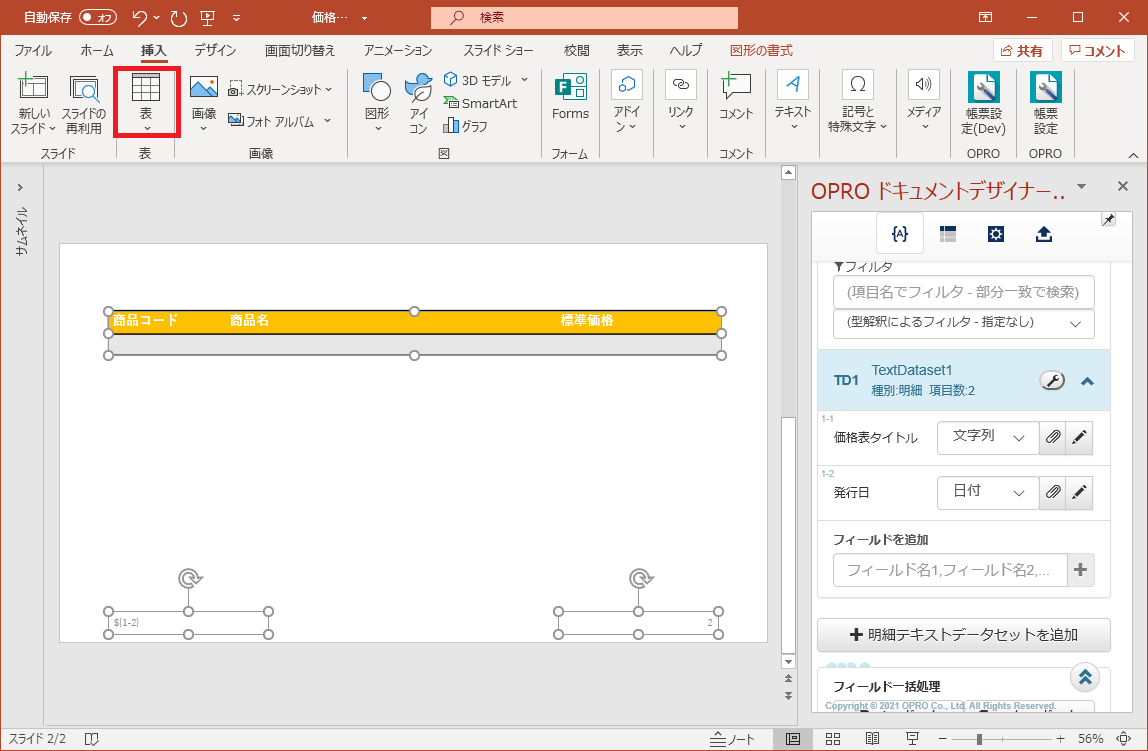This screenshot has height=751, width=1148.
Task: Toggle the ノート (Notes) pane
Action: point(732,739)
